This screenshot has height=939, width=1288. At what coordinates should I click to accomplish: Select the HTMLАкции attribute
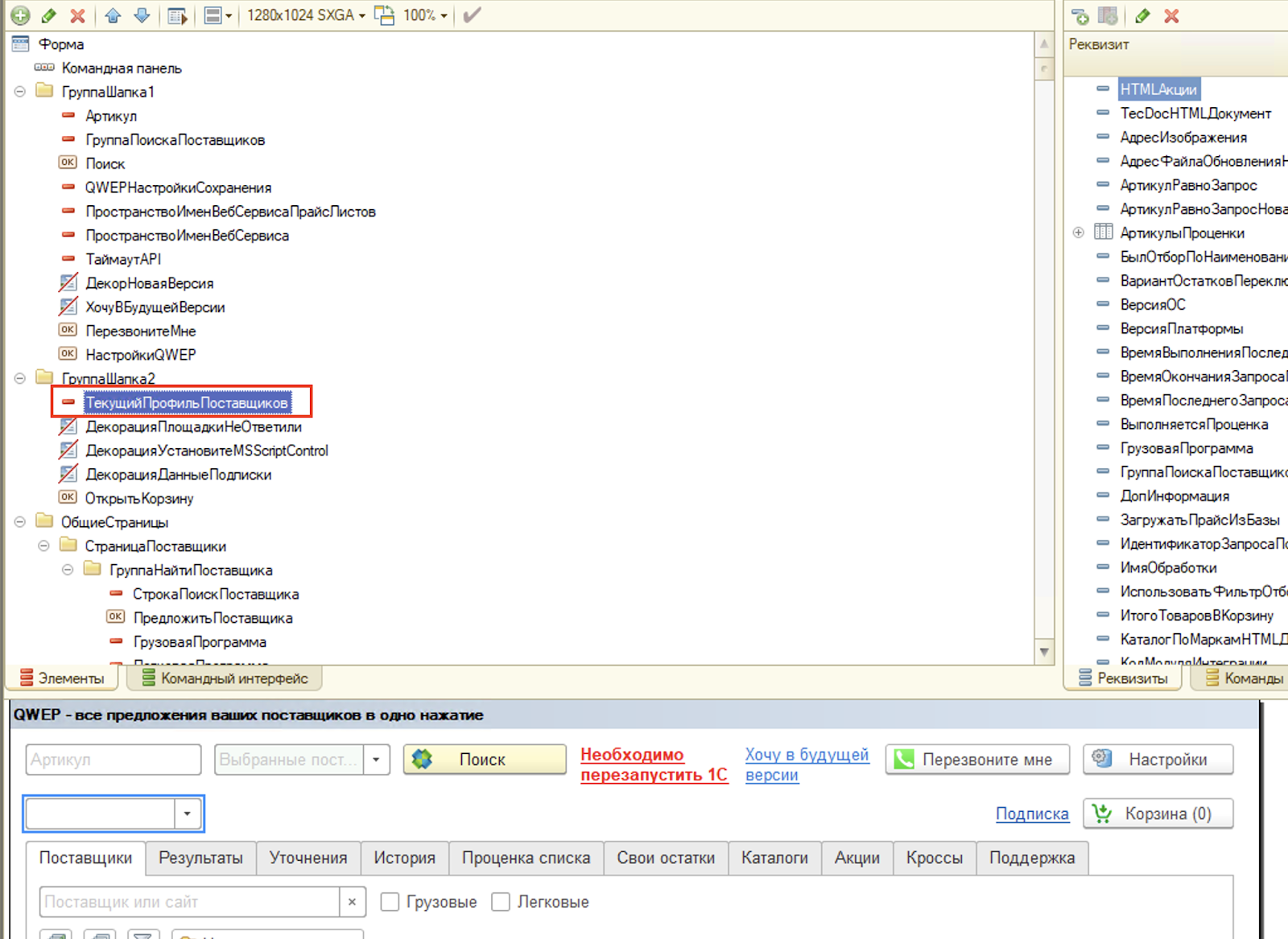tap(1158, 89)
